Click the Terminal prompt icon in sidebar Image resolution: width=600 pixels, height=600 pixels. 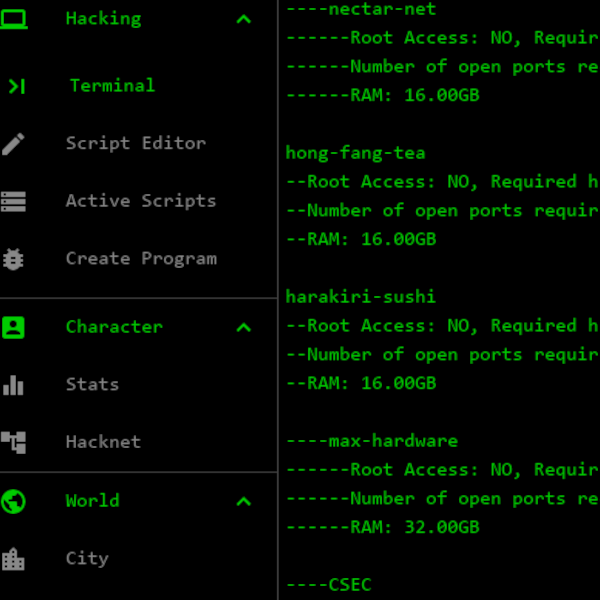[16, 86]
